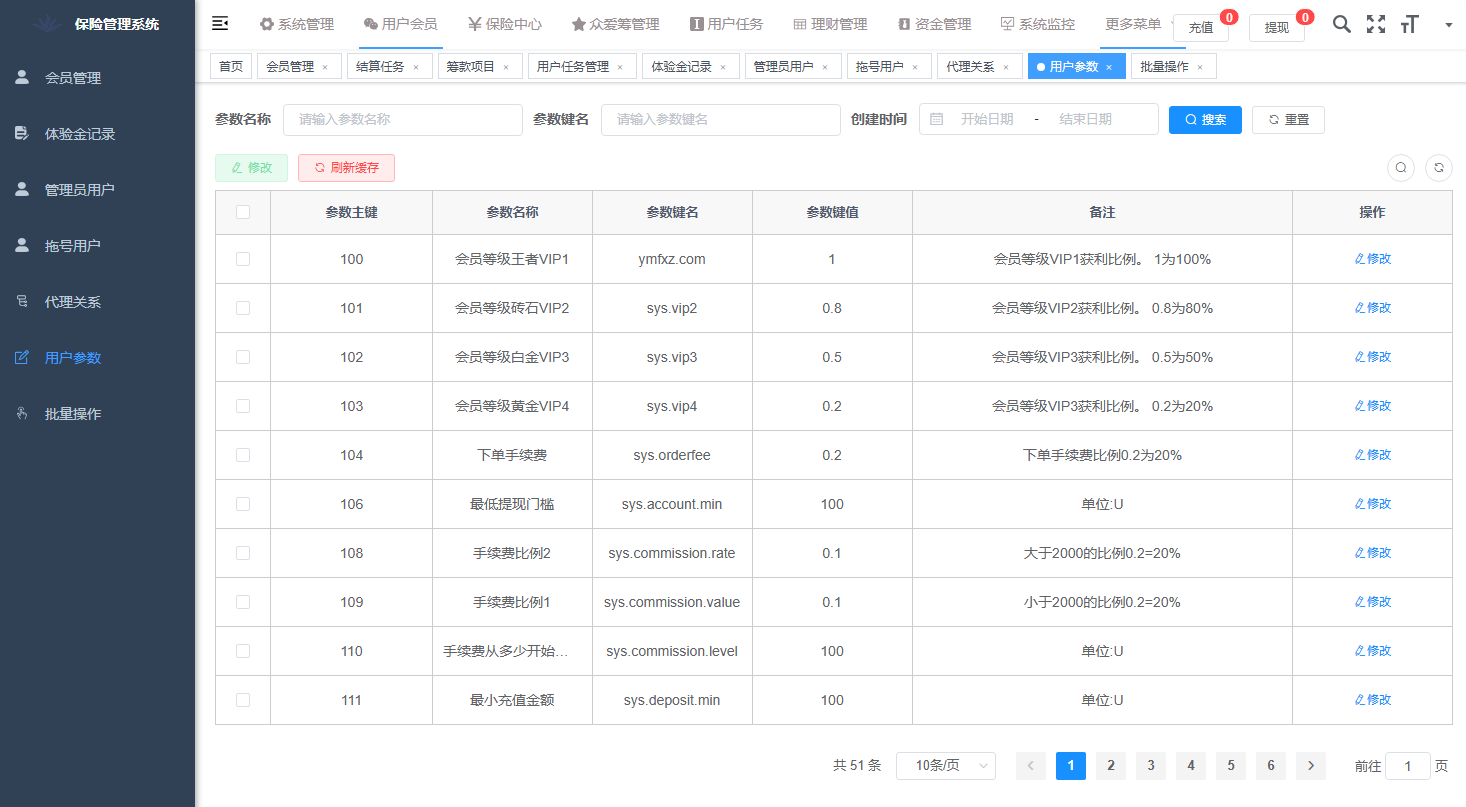This screenshot has height=807, width=1466.
Task: Open the 系统管理 top menu
Action: coord(297,24)
